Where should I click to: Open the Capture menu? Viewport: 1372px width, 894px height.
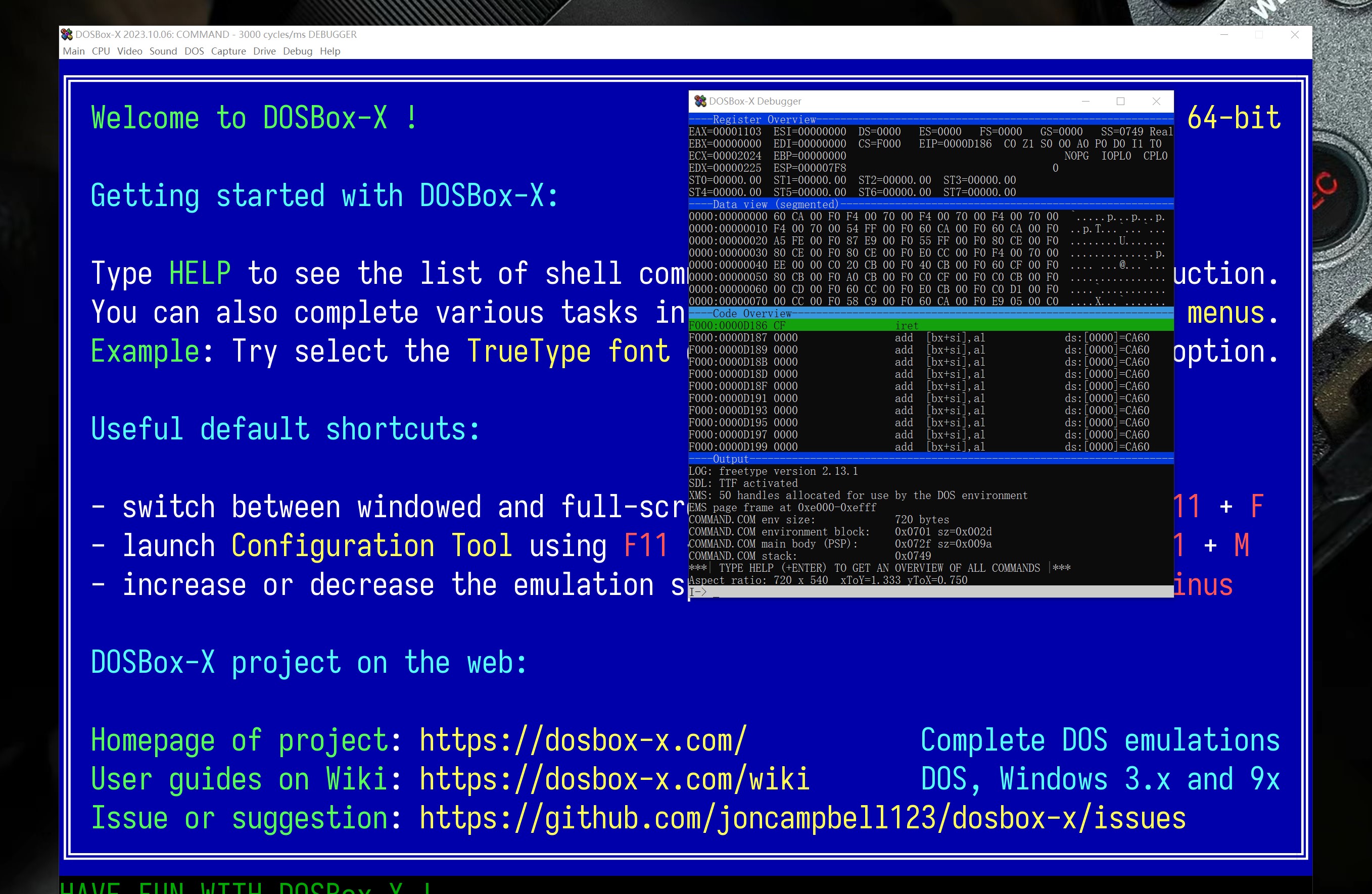coord(228,52)
